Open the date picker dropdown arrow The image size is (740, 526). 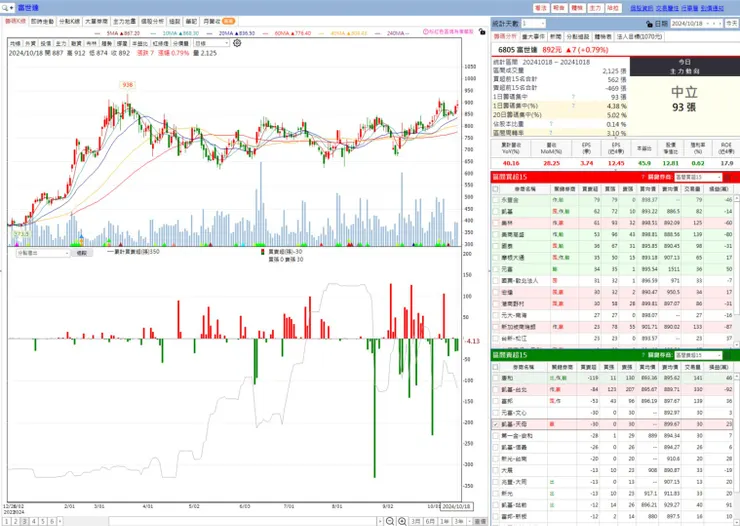(708, 23)
